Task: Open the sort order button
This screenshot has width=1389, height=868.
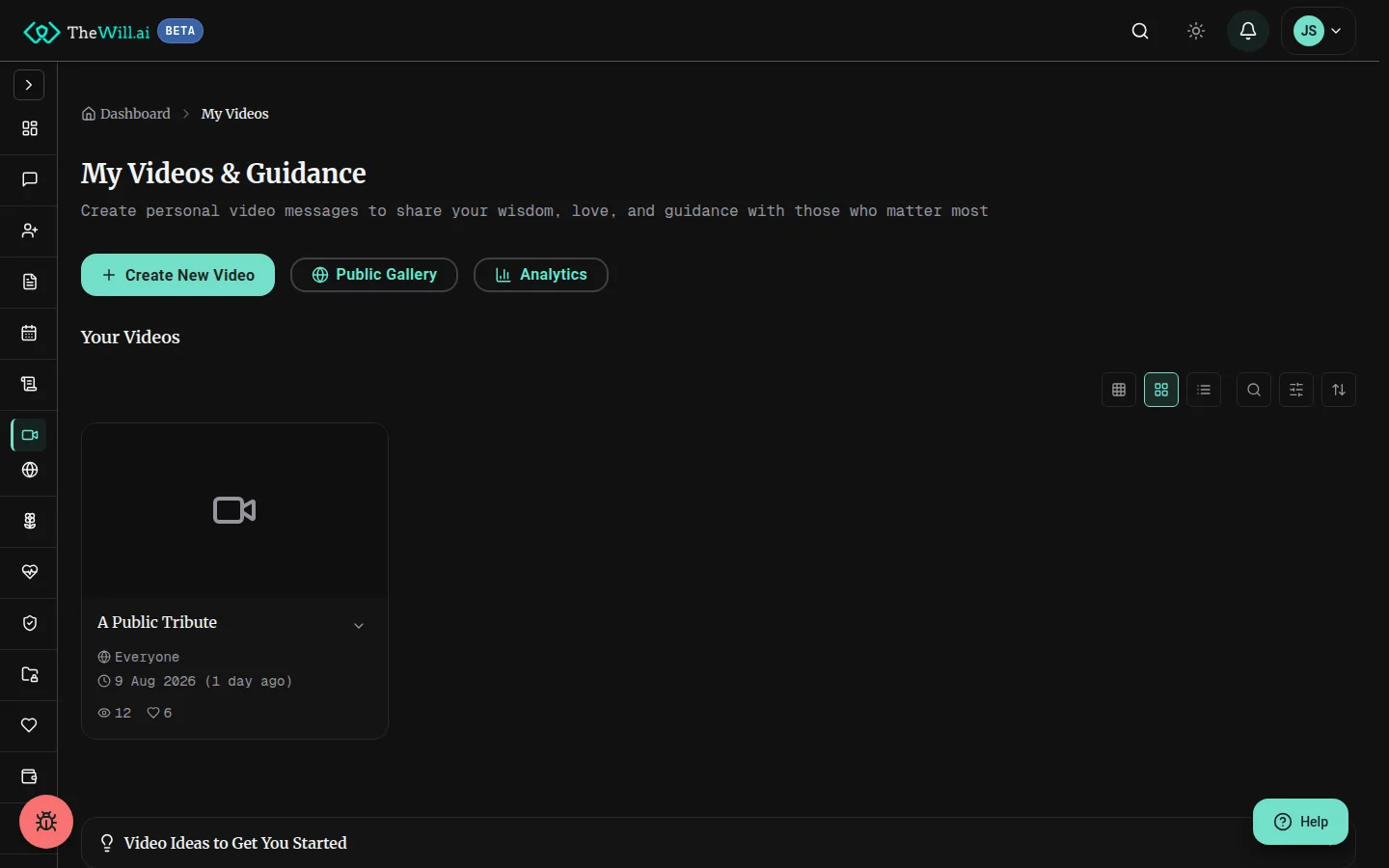Action: (x=1339, y=390)
